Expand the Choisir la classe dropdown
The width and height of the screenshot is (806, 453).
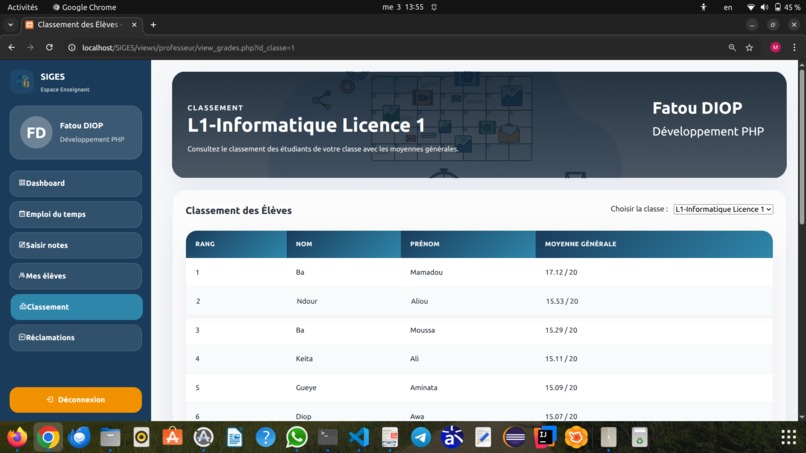point(723,209)
